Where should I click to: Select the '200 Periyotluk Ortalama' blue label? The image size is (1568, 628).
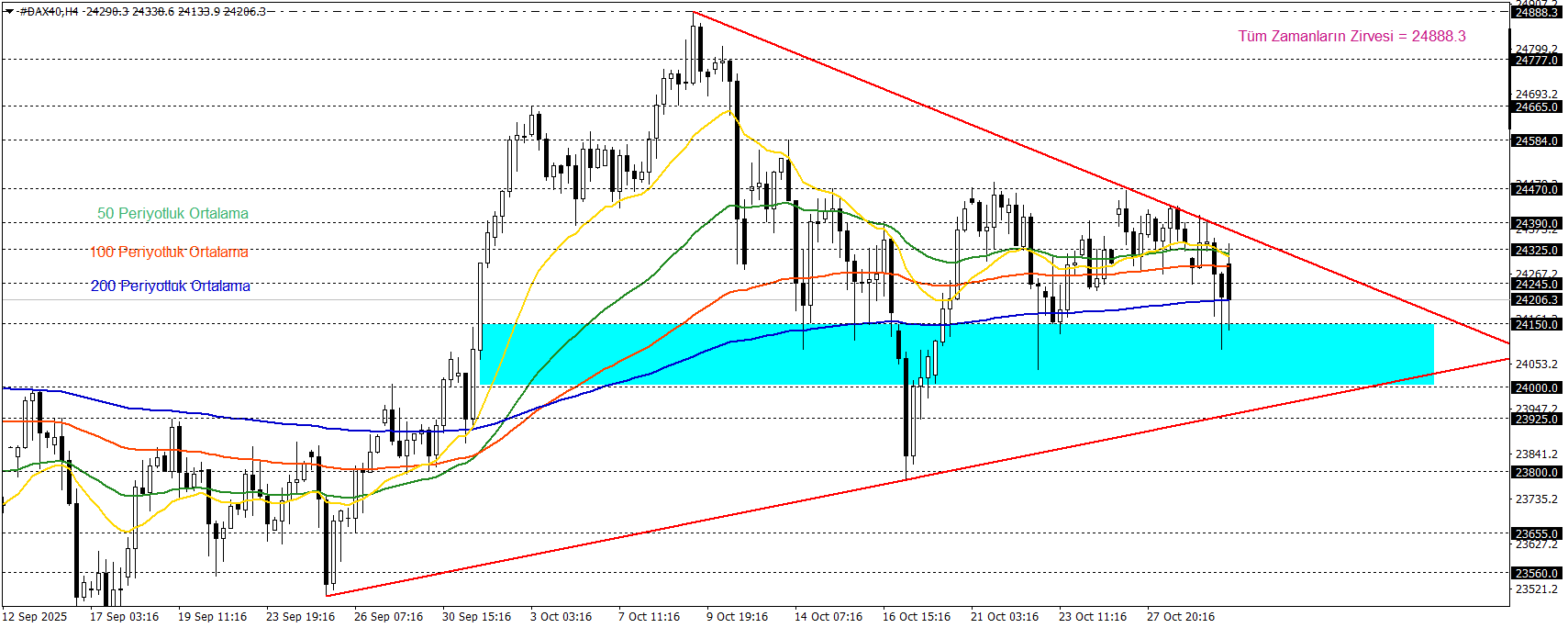(170, 286)
